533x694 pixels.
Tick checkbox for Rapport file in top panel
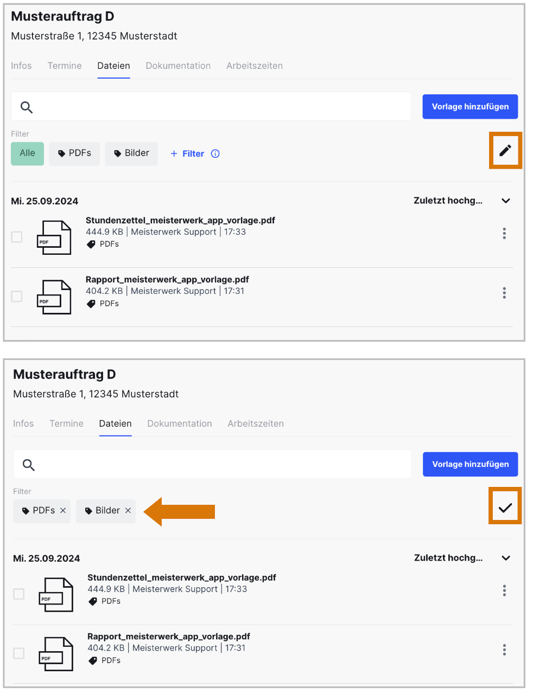pyautogui.click(x=17, y=296)
